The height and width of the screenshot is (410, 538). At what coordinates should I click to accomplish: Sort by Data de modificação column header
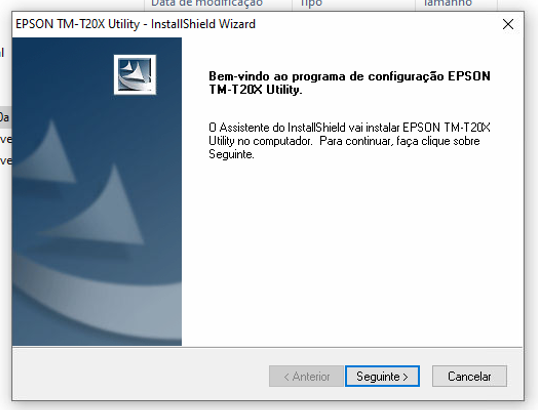[x=207, y=3]
